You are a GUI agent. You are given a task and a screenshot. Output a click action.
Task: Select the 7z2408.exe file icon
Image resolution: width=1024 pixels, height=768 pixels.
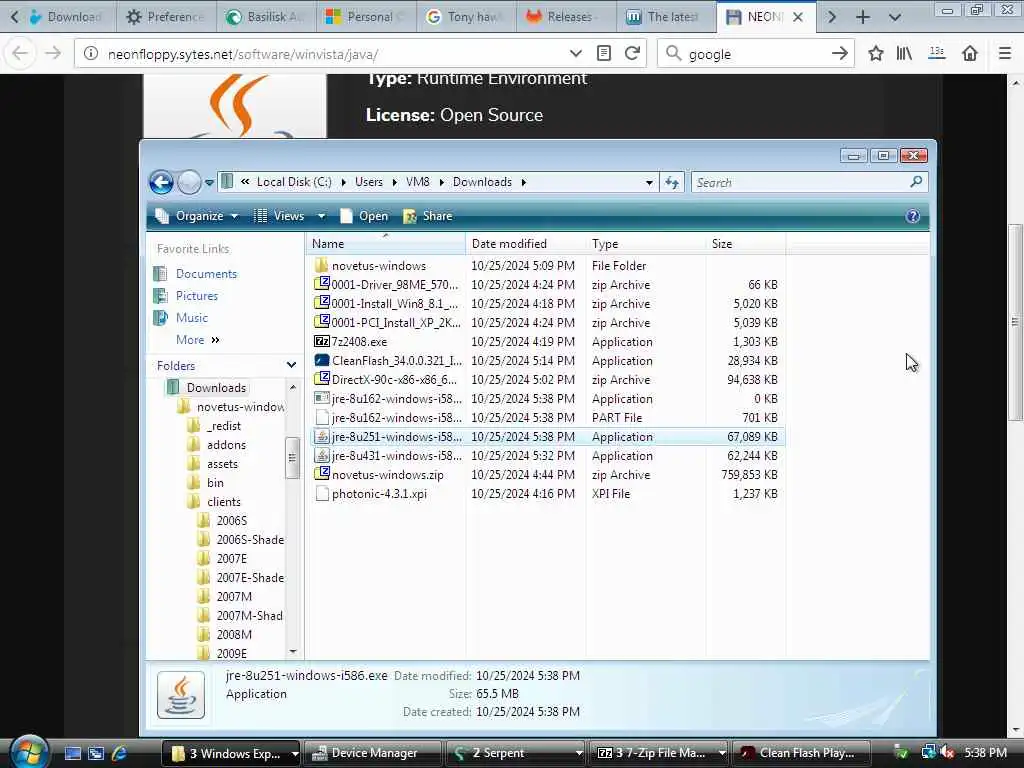coord(321,341)
